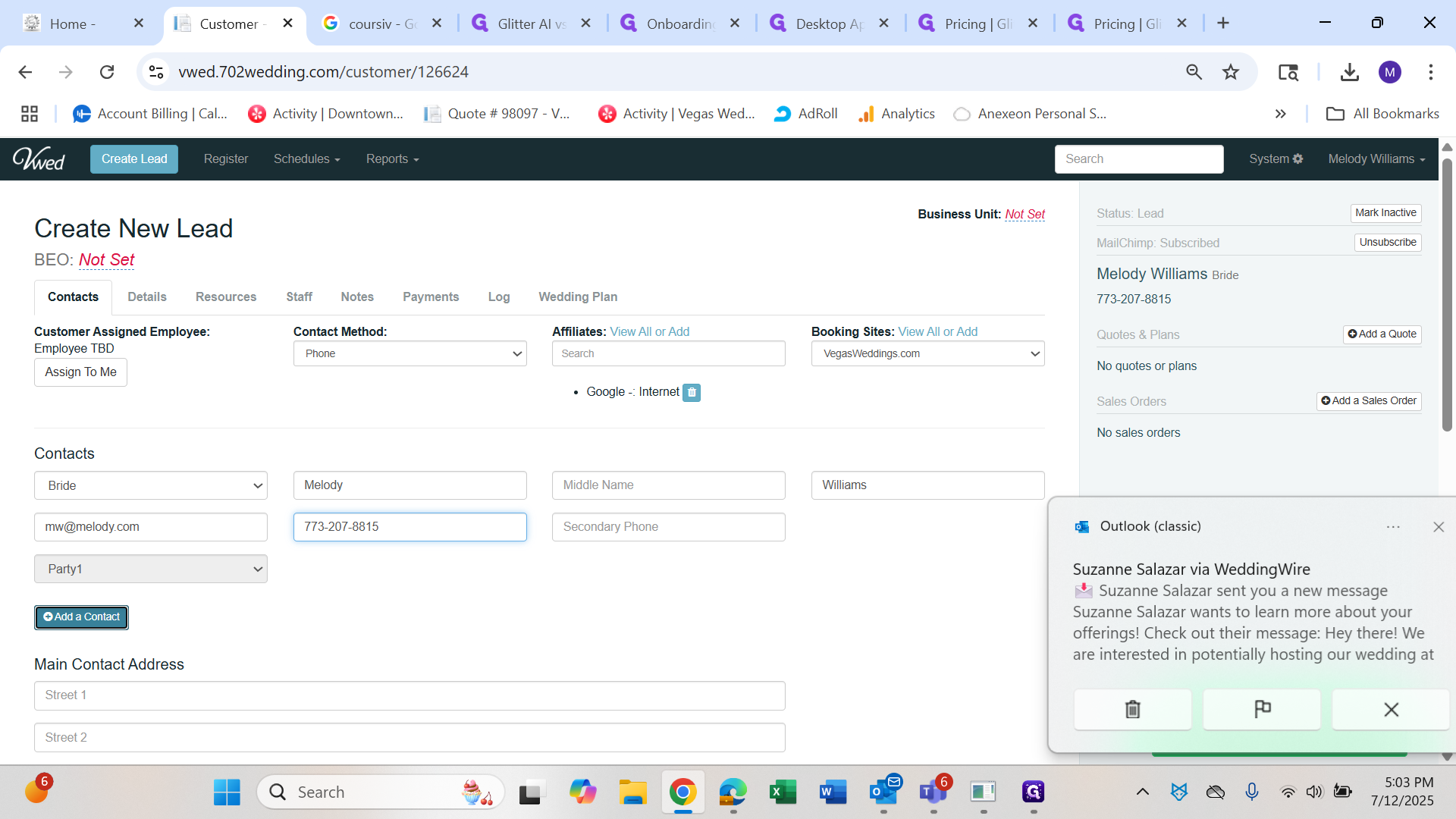Screen dimensions: 1456x819
Task: Open Excel from the Windows taskbar
Action: click(x=782, y=792)
